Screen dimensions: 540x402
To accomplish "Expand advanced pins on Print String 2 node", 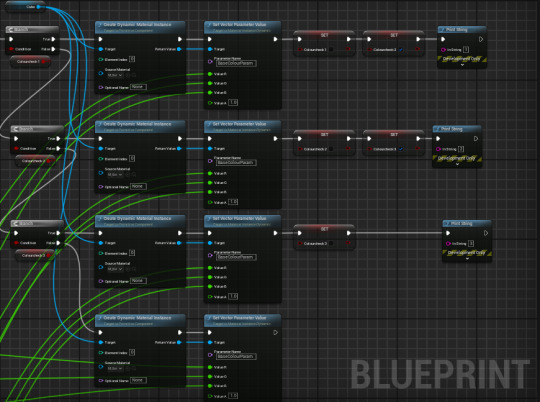I will (457, 164).
